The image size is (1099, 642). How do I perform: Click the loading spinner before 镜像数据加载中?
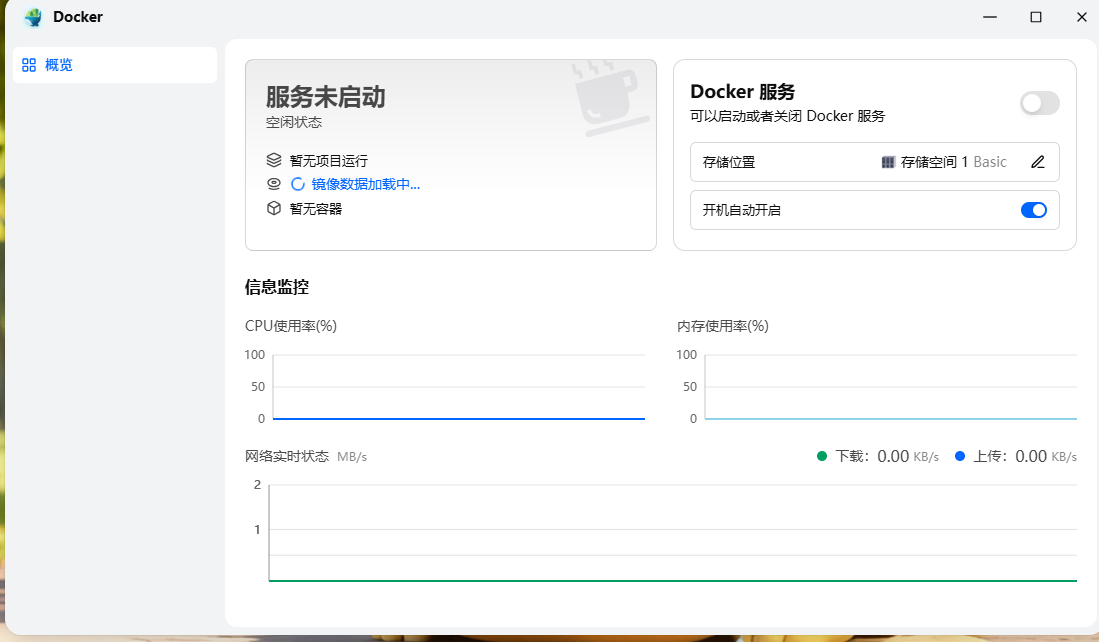(x=298, y=184)
